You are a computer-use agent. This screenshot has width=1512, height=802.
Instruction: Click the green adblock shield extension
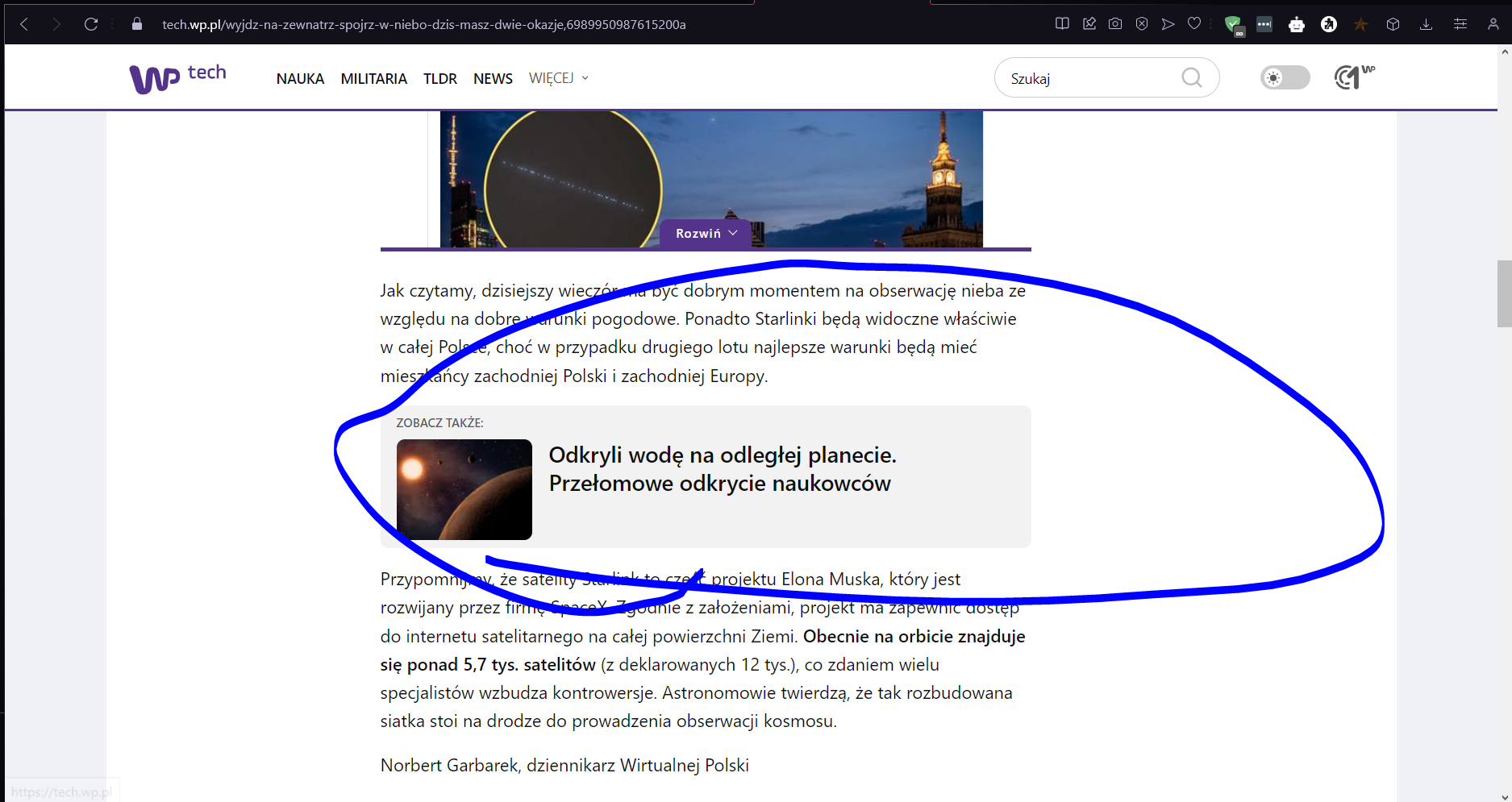coord(1234,24)
